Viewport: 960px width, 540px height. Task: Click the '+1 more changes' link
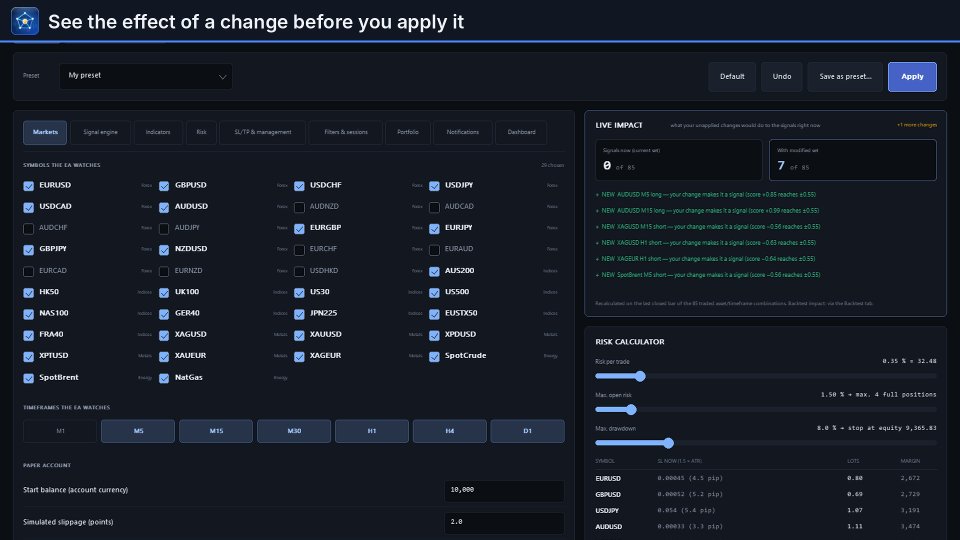pyautogui.click(x=917, y=125)
